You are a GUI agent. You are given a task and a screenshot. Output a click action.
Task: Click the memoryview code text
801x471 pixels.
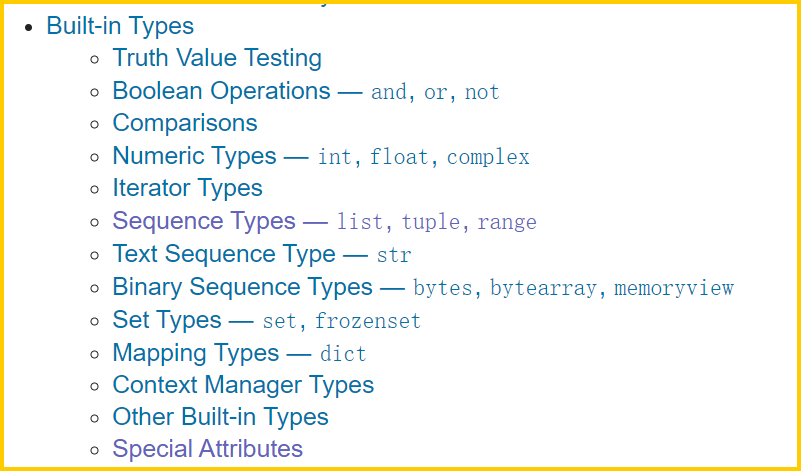(674, 288)
